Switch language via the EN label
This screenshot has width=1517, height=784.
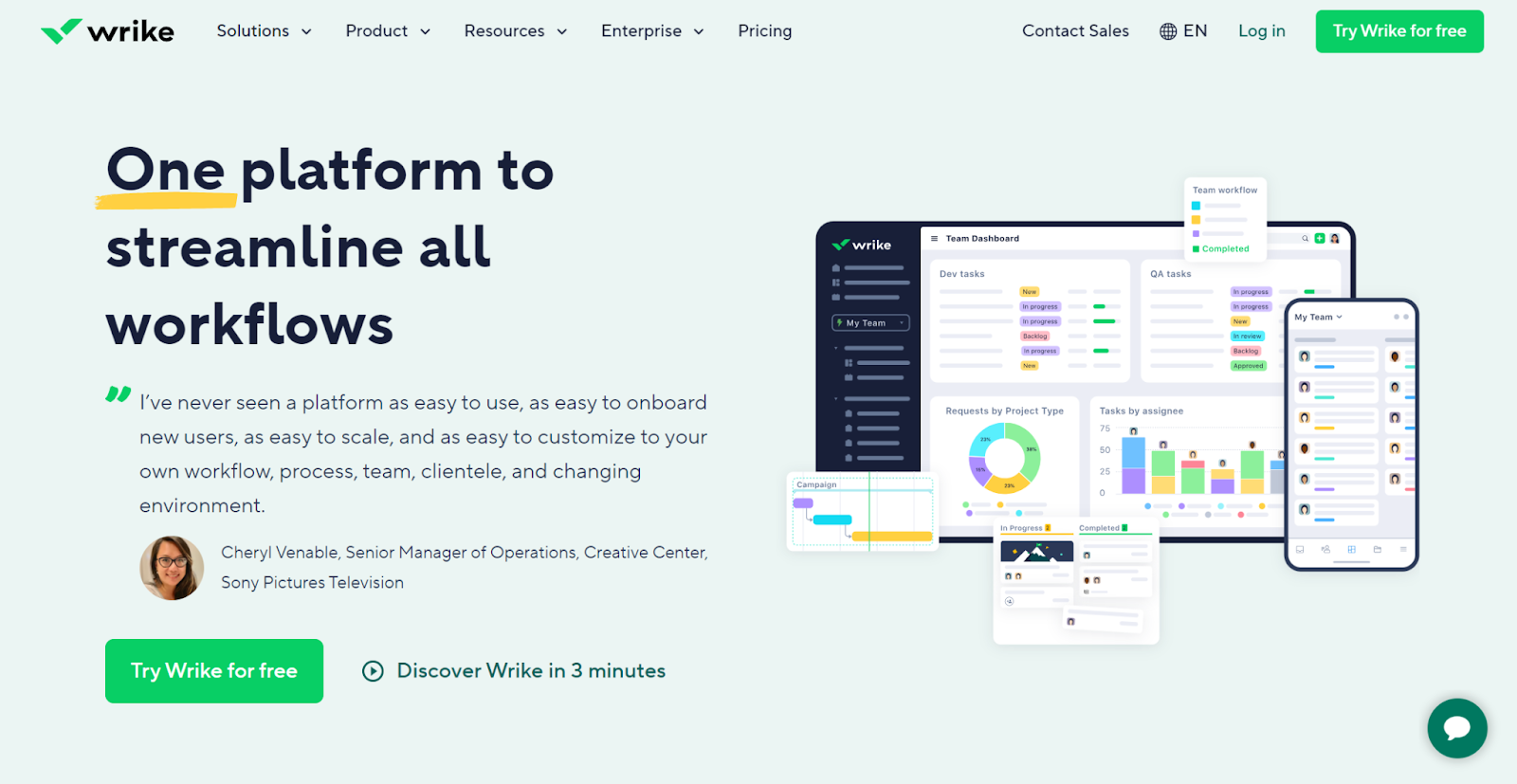[x=1196, y=31]
